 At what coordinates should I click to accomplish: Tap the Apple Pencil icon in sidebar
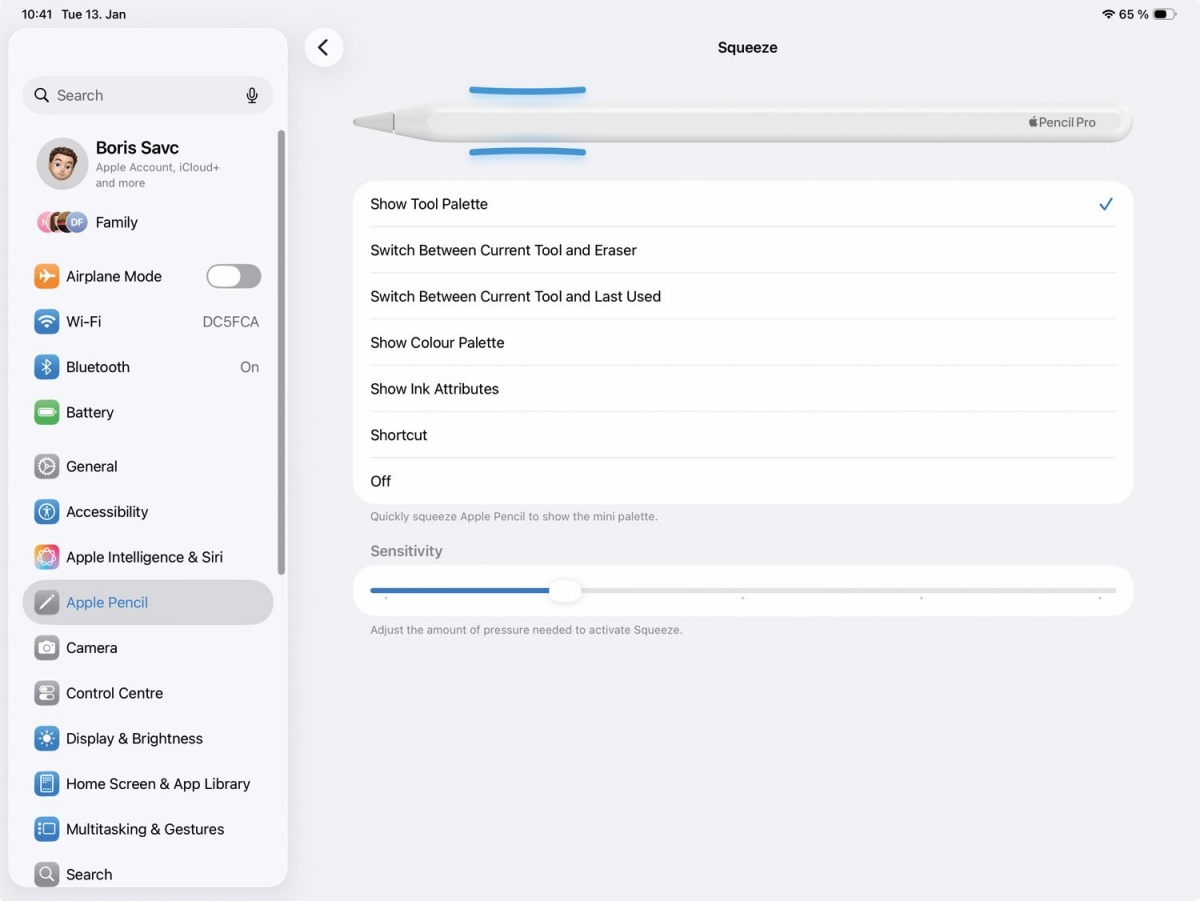[46, 602]
